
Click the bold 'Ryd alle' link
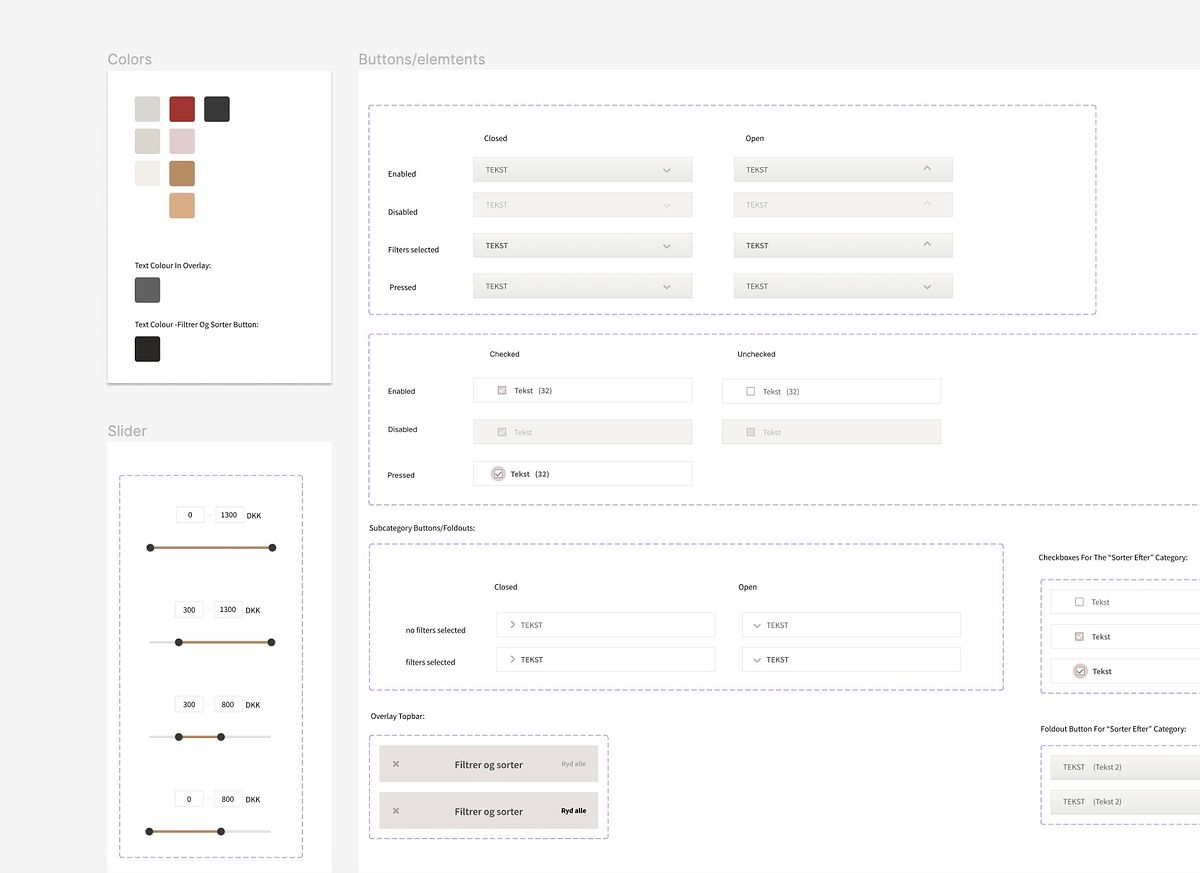(x=573, y=811)
